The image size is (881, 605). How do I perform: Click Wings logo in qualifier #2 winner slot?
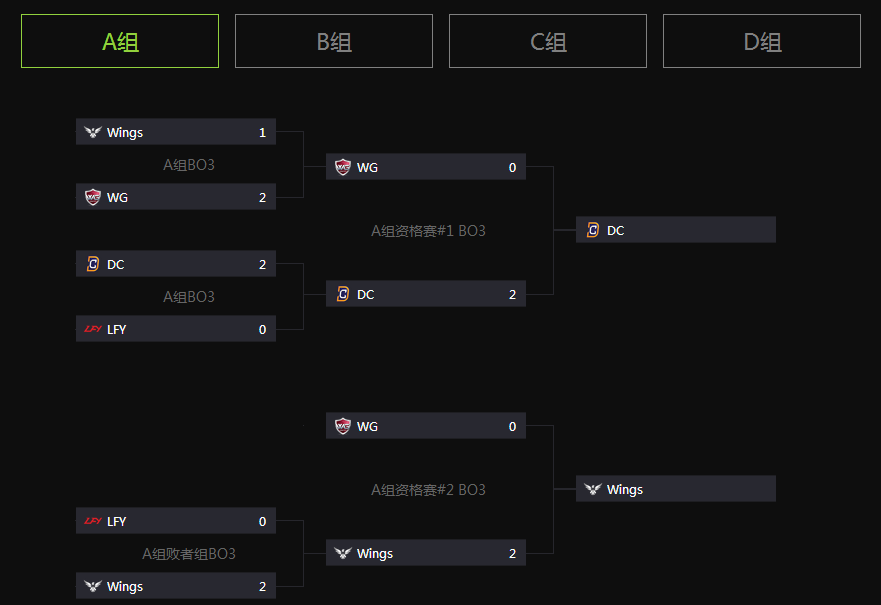tap(593, 489)
